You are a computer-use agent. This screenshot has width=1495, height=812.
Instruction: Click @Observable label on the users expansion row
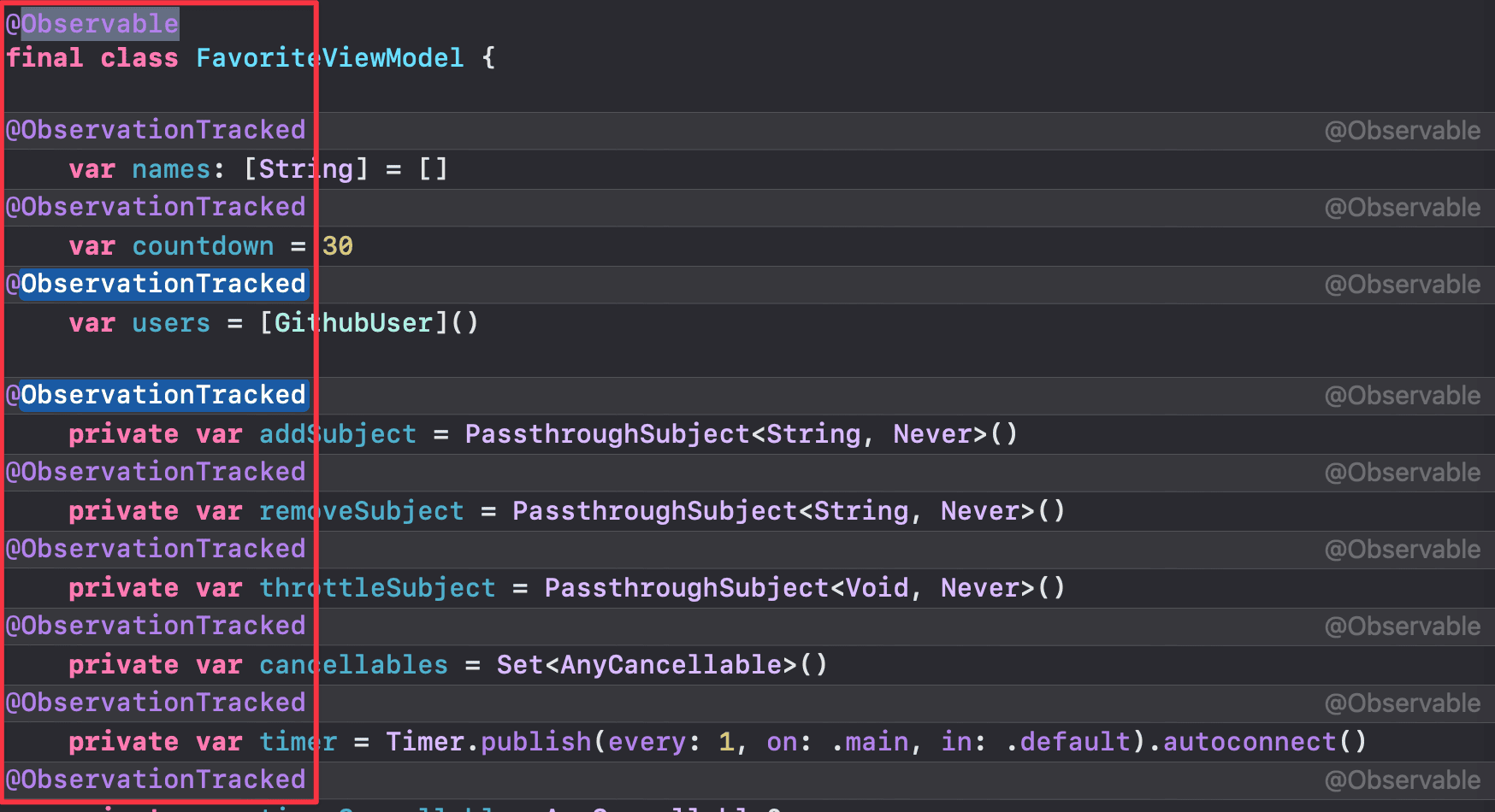pyautogui.click(x=1403, y=285)
